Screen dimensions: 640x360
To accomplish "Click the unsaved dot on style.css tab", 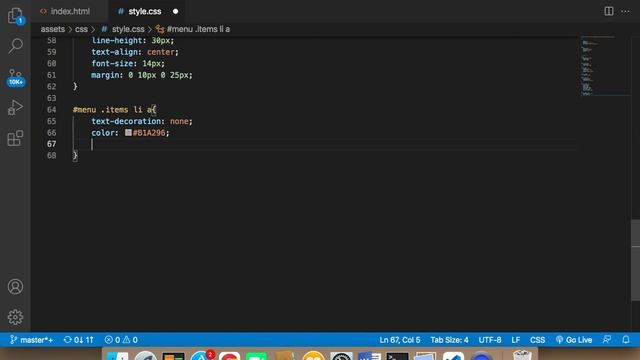I will [x=176, y=11].
